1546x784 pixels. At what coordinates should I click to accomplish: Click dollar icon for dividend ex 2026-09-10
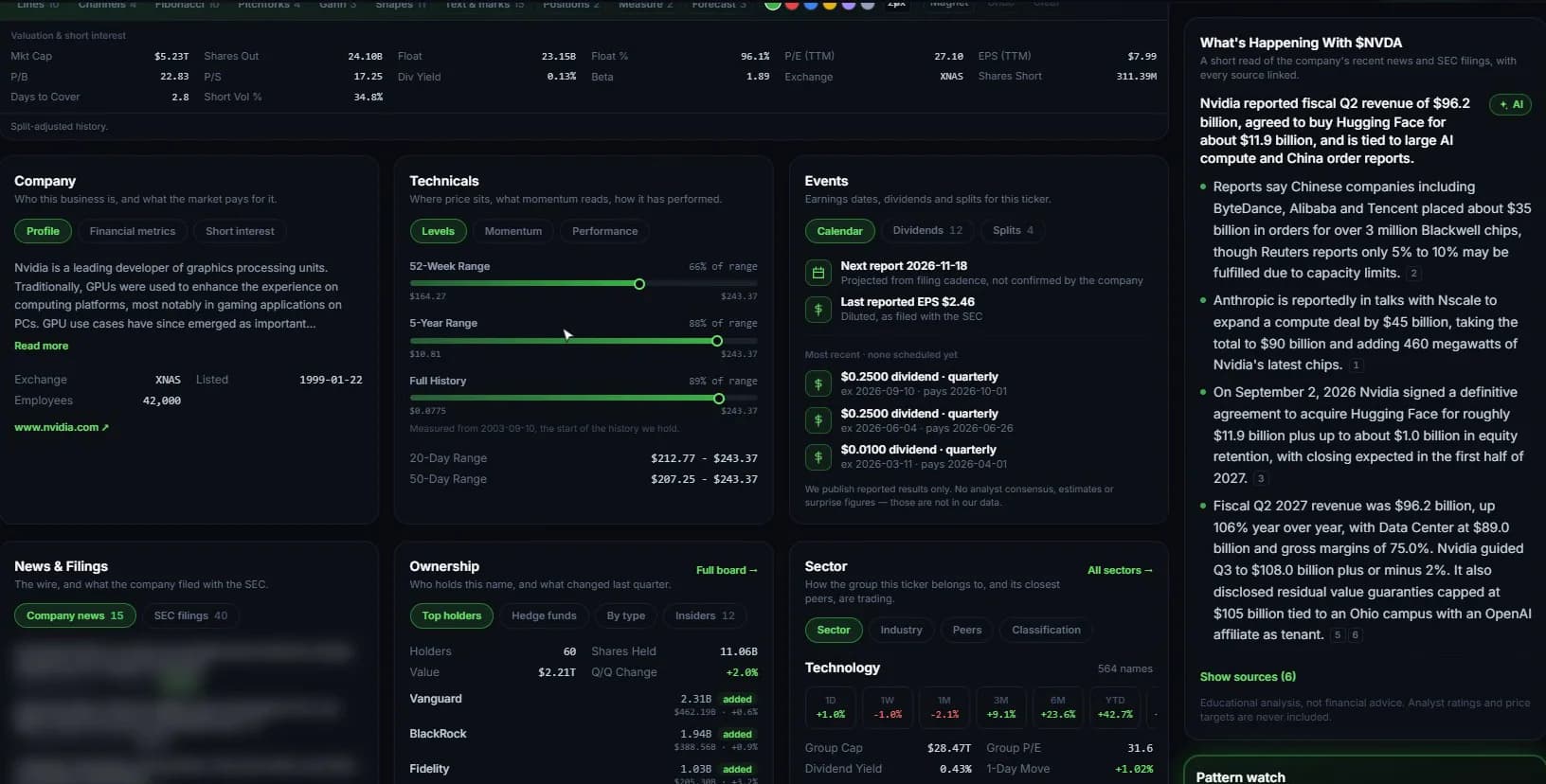click(818, 383)
